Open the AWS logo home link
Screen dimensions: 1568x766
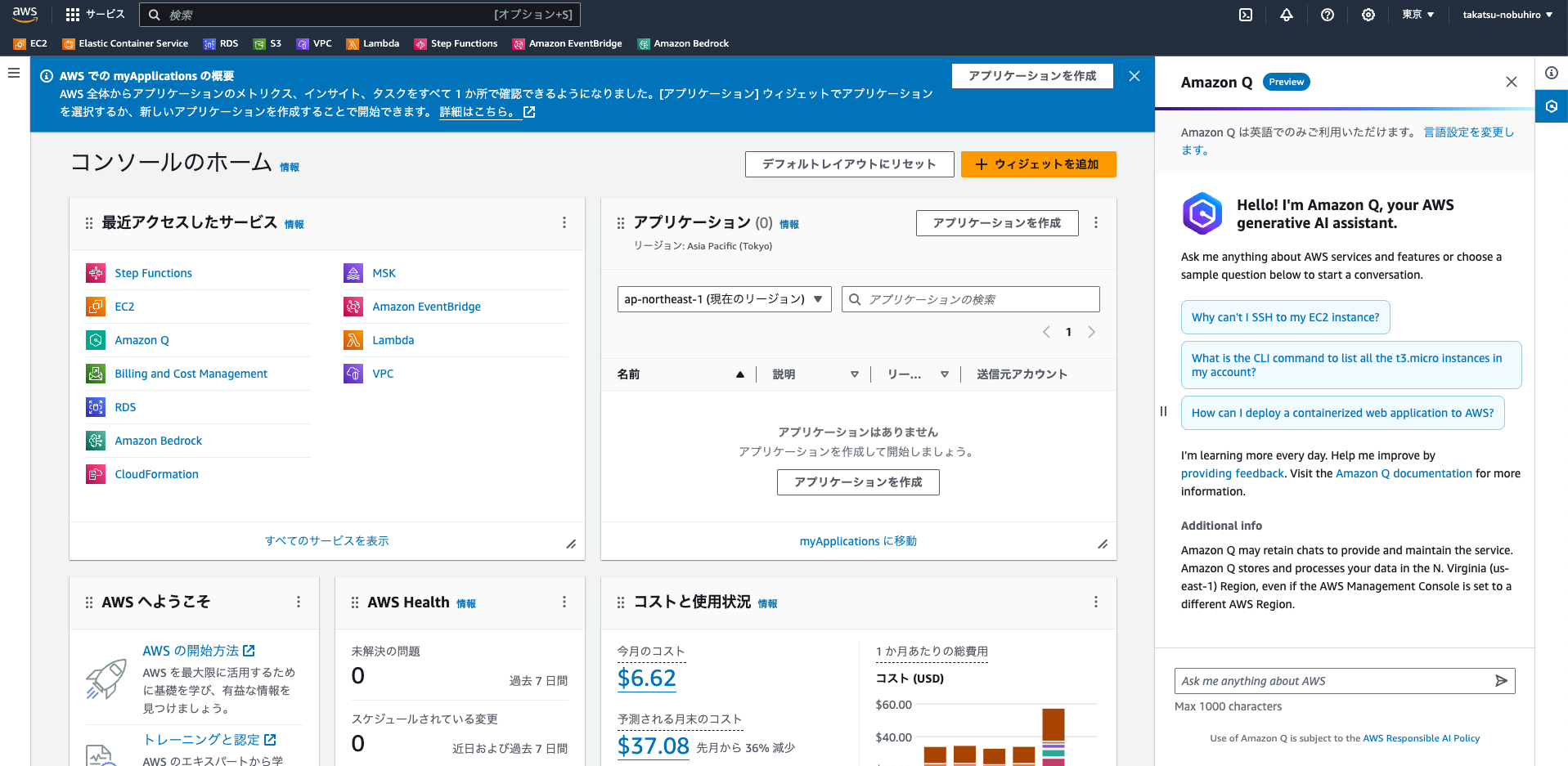pyautogui.click(x=25, y=14)
